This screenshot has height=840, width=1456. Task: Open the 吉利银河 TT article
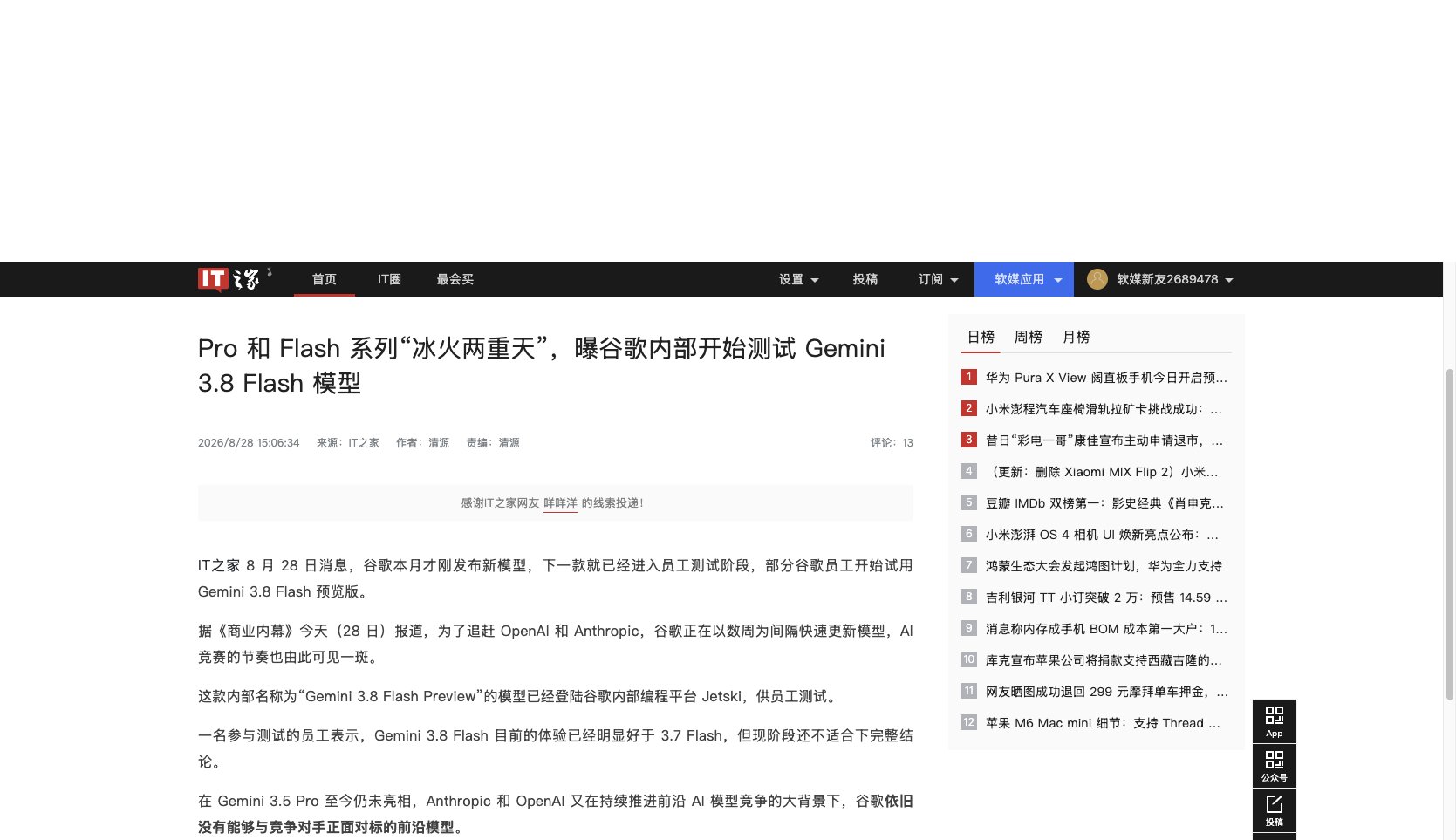(x=1106, y=598)
